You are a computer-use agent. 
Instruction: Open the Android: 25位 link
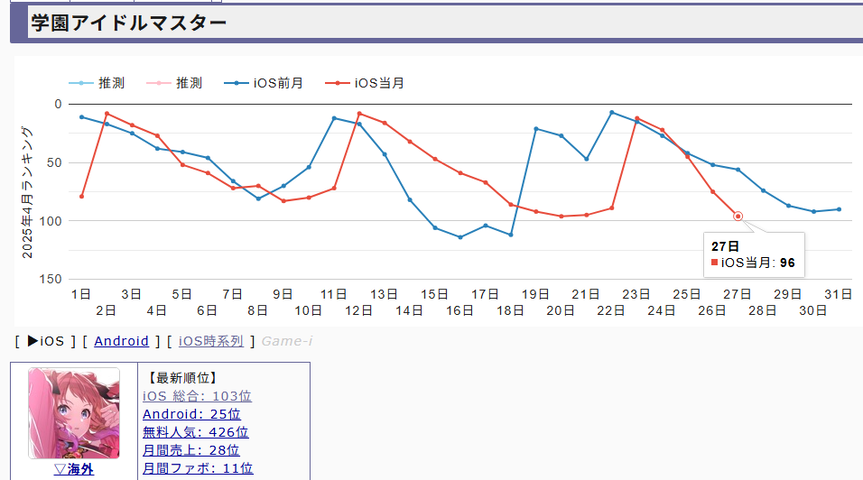click(x=192, y=414)
